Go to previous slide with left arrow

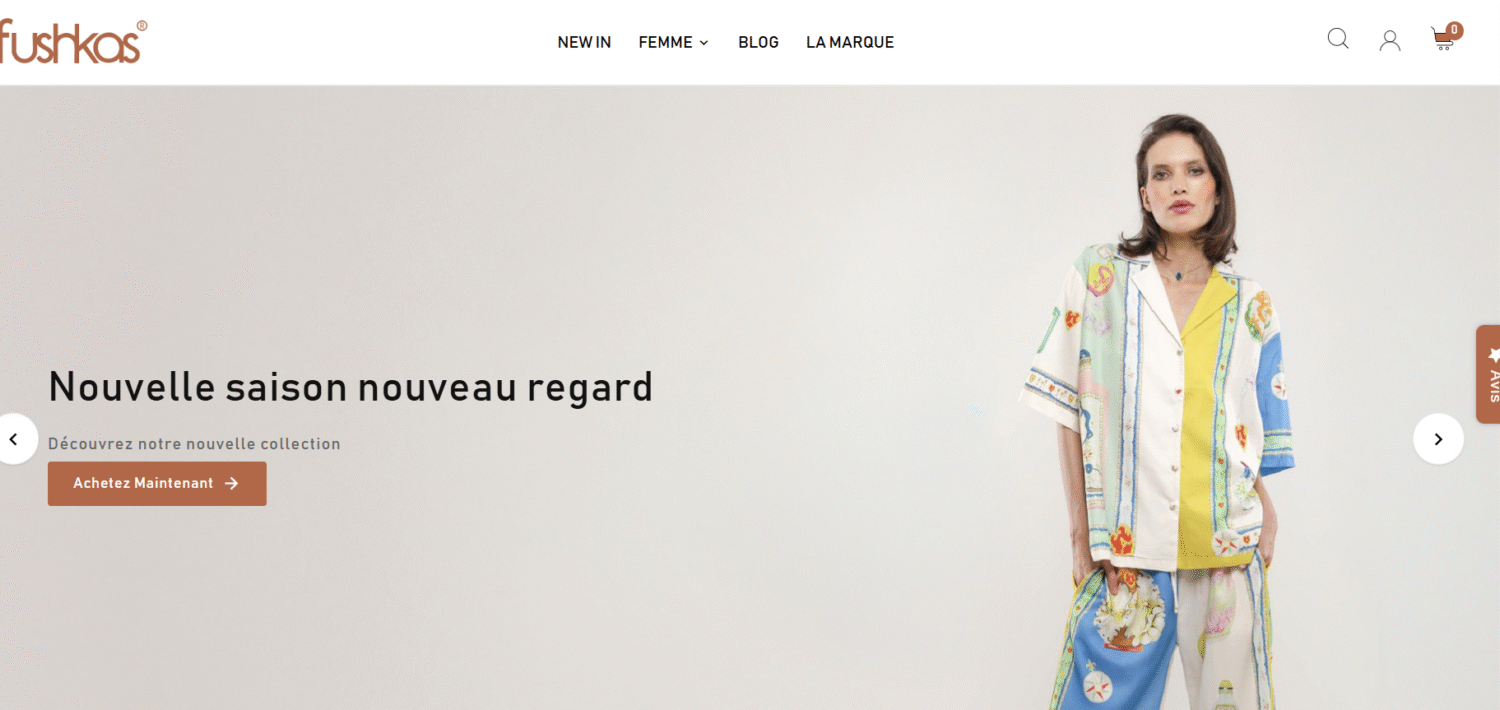(x=13, y=439)
